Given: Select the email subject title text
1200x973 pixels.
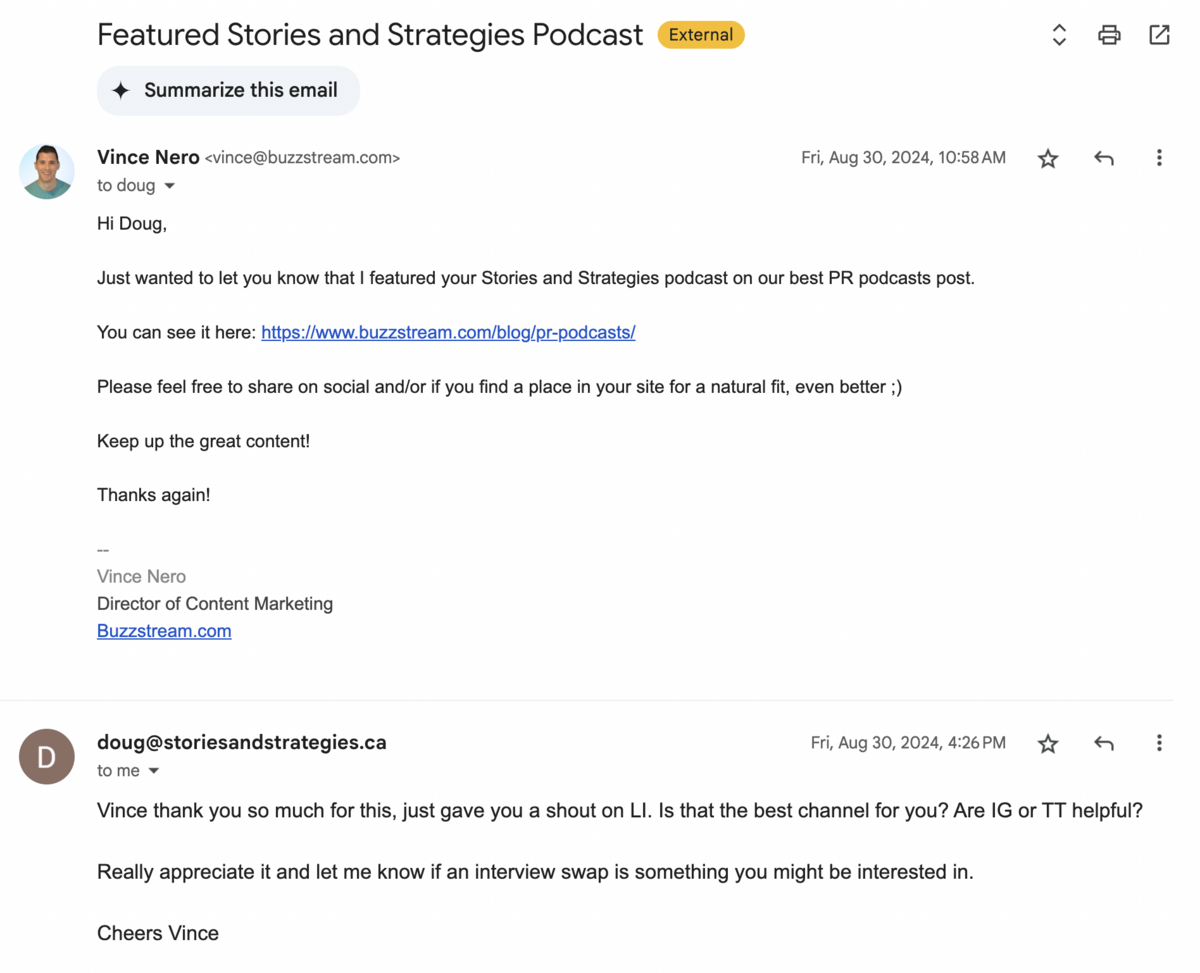Looking at the screenshot, I should 369,34.
